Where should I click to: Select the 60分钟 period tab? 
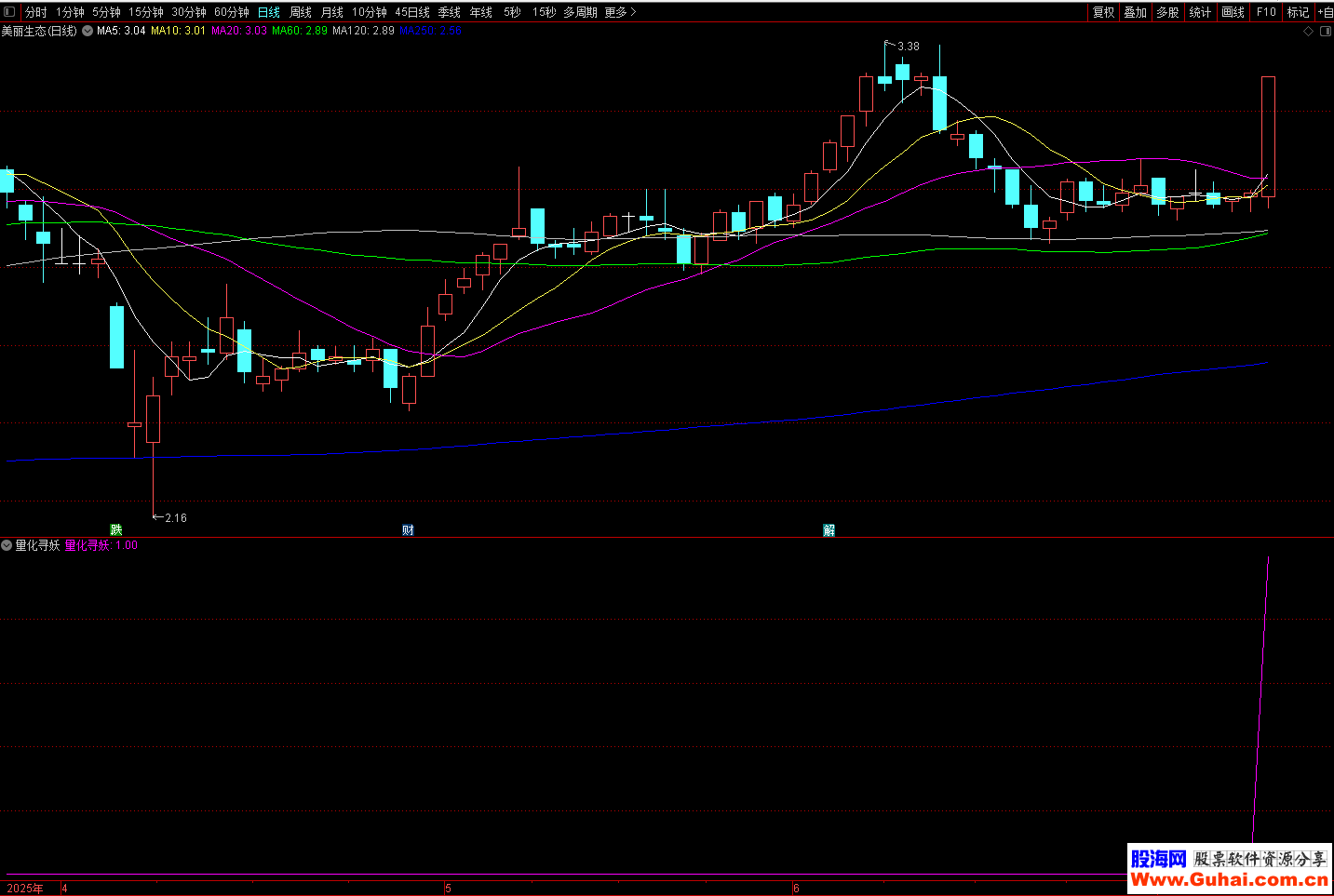(x=232, y=12)
